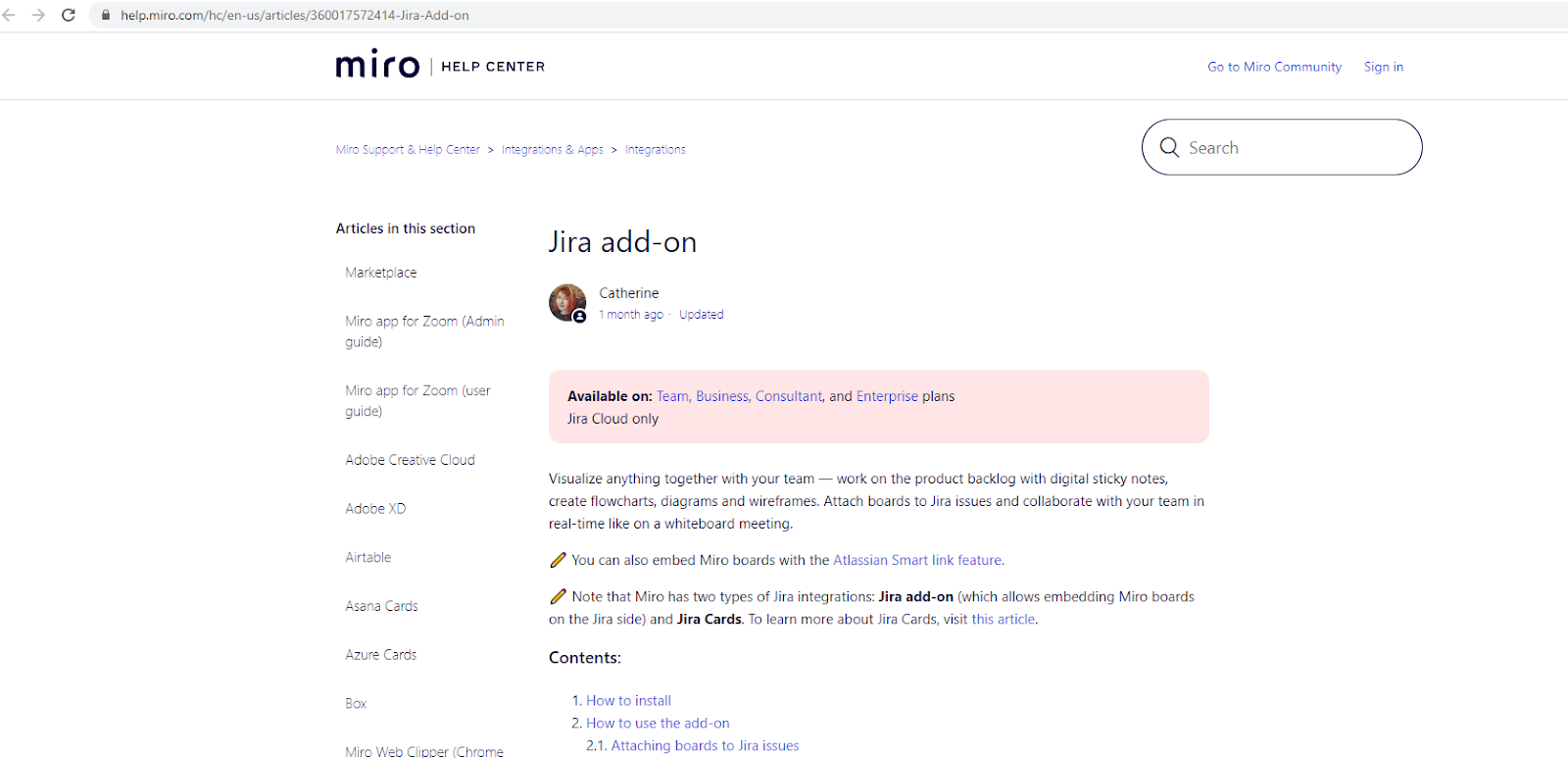Viewport: 1568px width, 758px height.
Task: Click the Enterprise plan link
Action: 887,396
